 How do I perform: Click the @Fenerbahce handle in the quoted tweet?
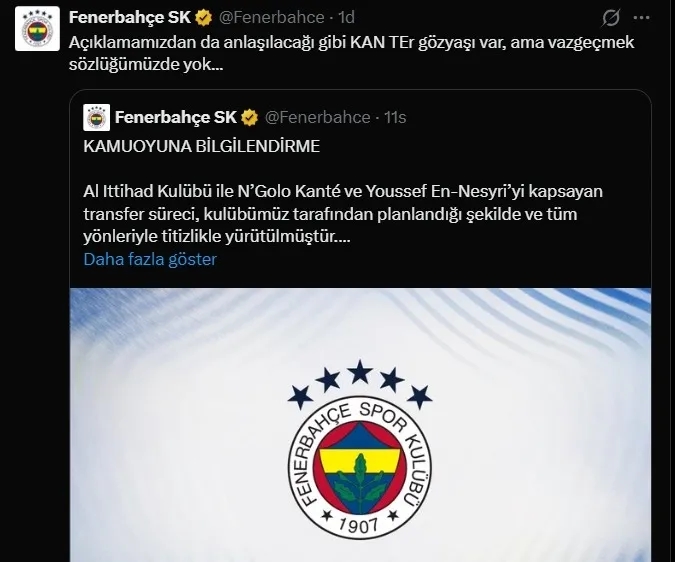(318, 117)
